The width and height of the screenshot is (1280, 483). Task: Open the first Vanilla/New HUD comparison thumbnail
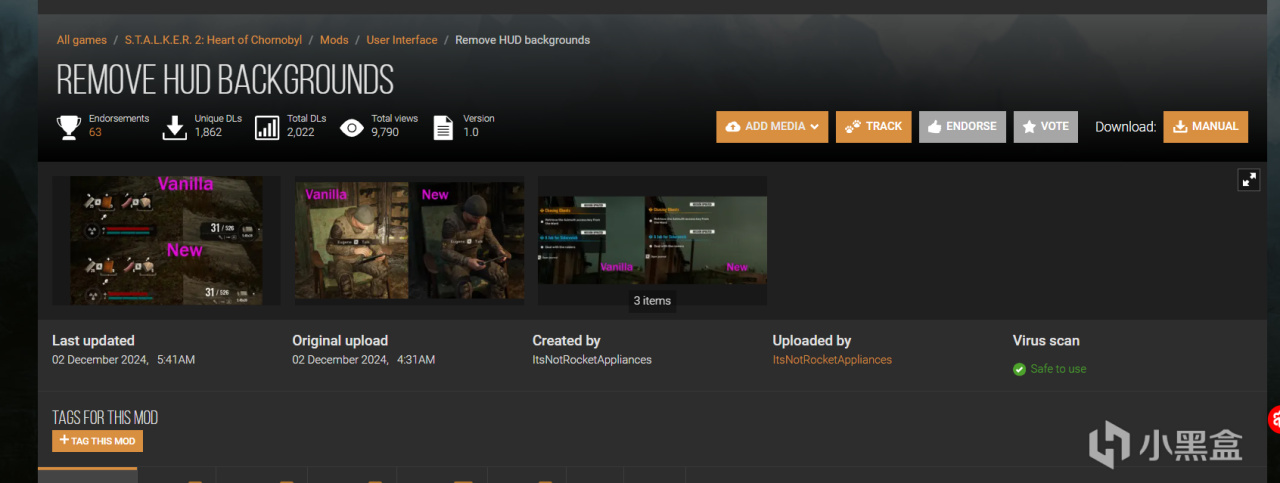[166, 241]
